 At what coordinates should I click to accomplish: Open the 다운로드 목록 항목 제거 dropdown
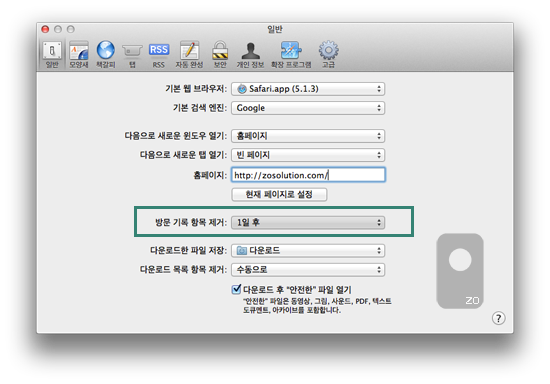(308, 269)
